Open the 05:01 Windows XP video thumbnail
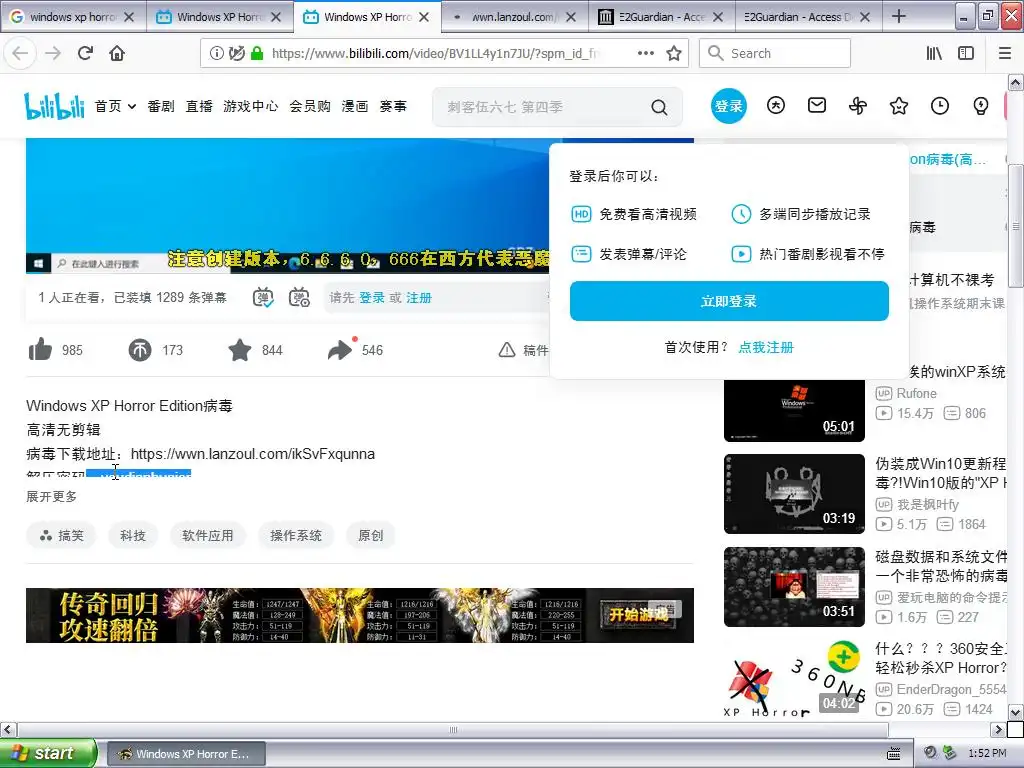The height and width of the screenshot is (768, 1024). click(x=794, y=411)
